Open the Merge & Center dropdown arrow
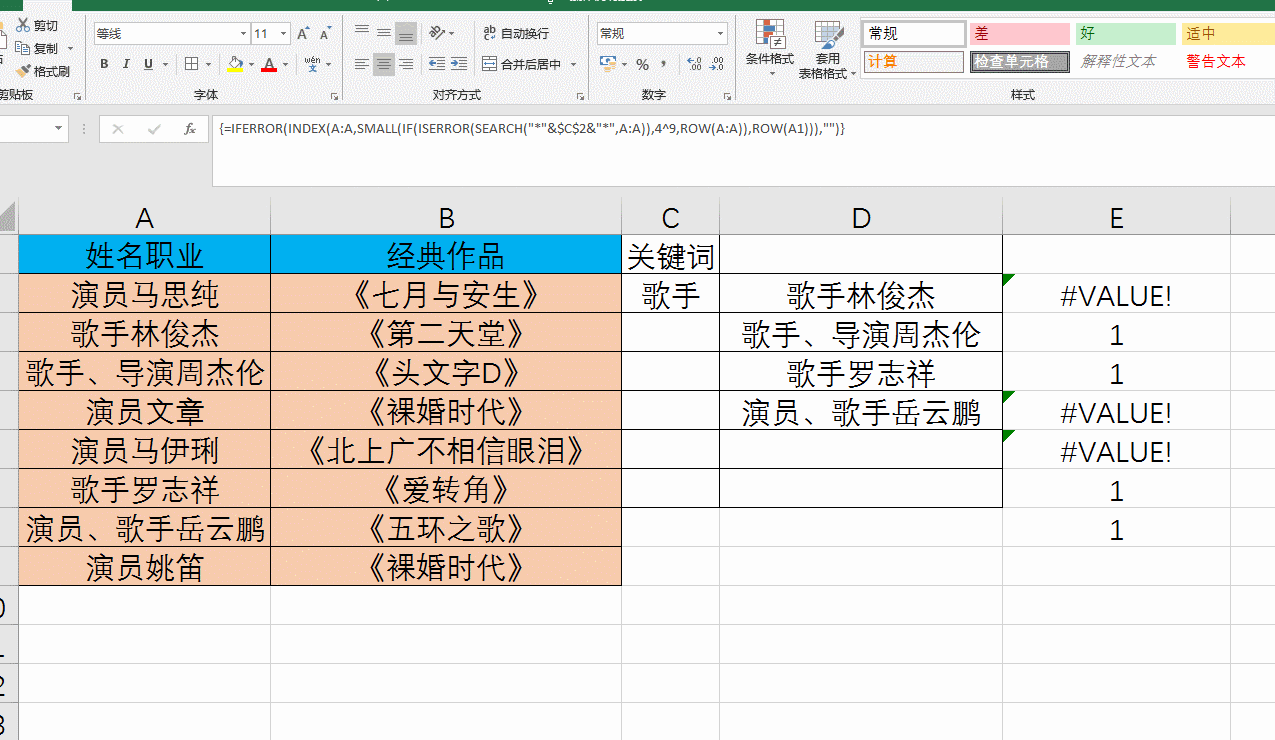The image size is (1275, 740). 574,64
